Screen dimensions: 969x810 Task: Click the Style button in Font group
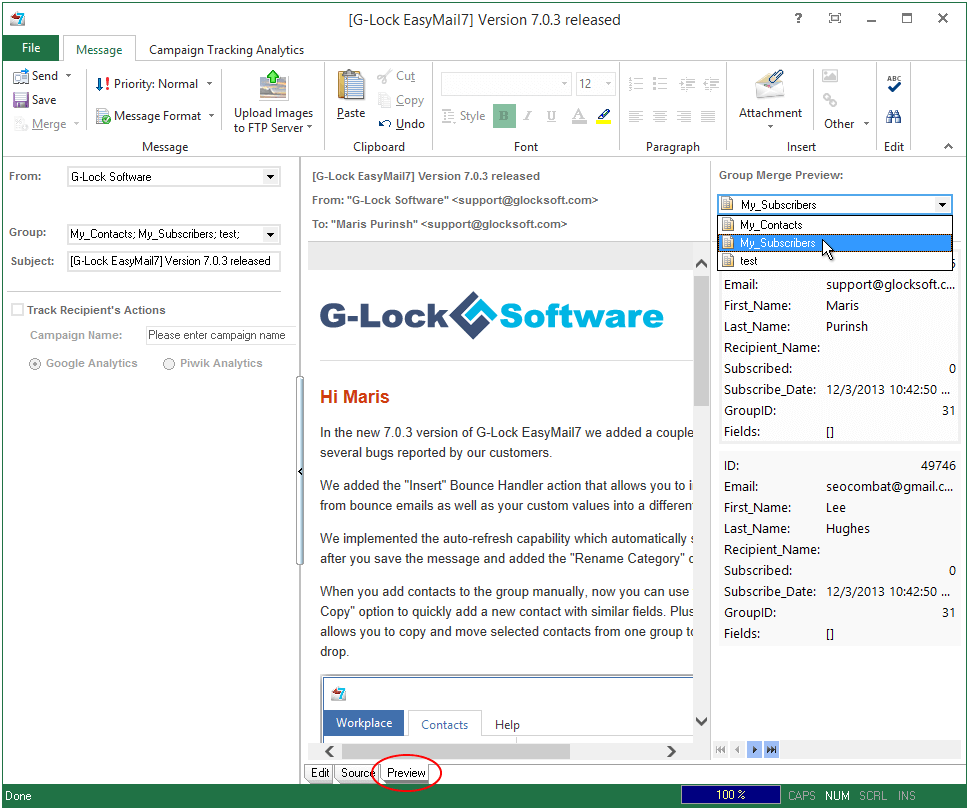coord(464,116)
